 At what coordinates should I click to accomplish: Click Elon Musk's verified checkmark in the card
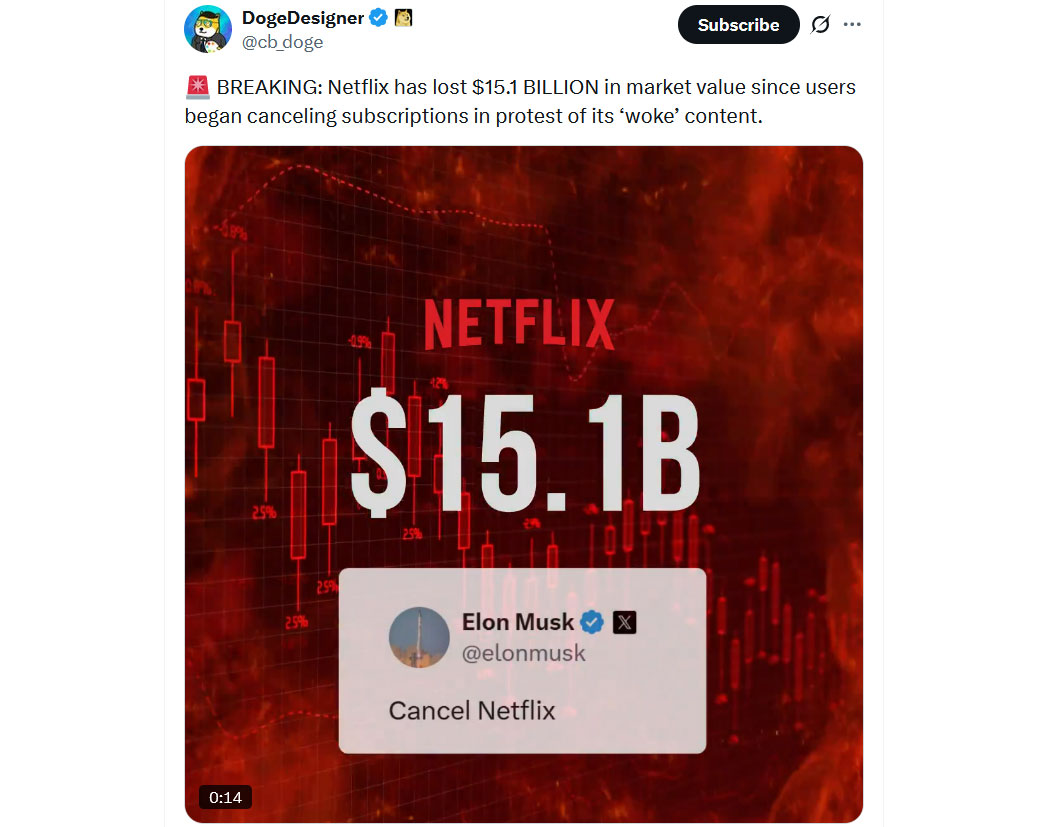(592, 622)
